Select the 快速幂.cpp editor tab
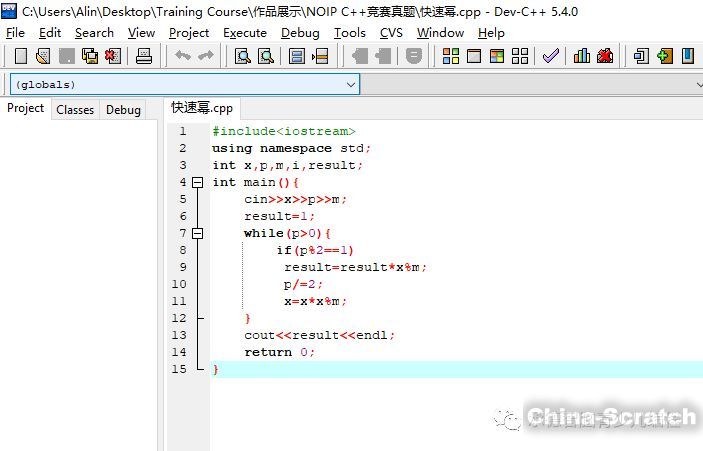Image resolution: width=703 pixels, height=451 pixels. coord(201,108)
